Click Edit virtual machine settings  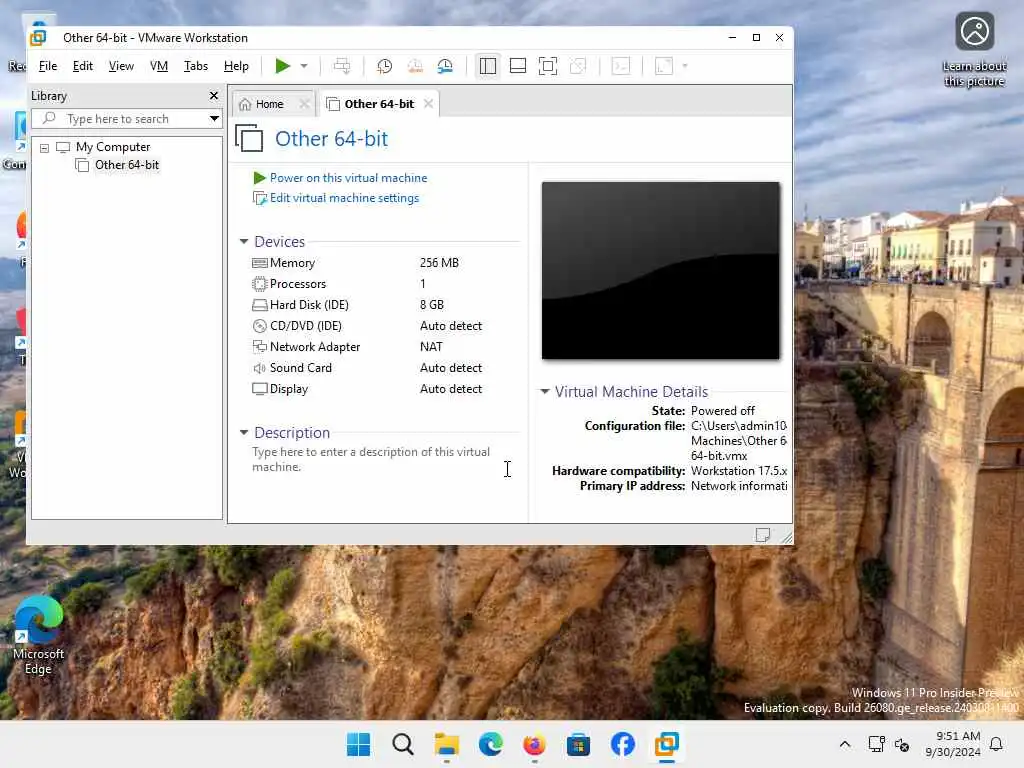[345, 198]
